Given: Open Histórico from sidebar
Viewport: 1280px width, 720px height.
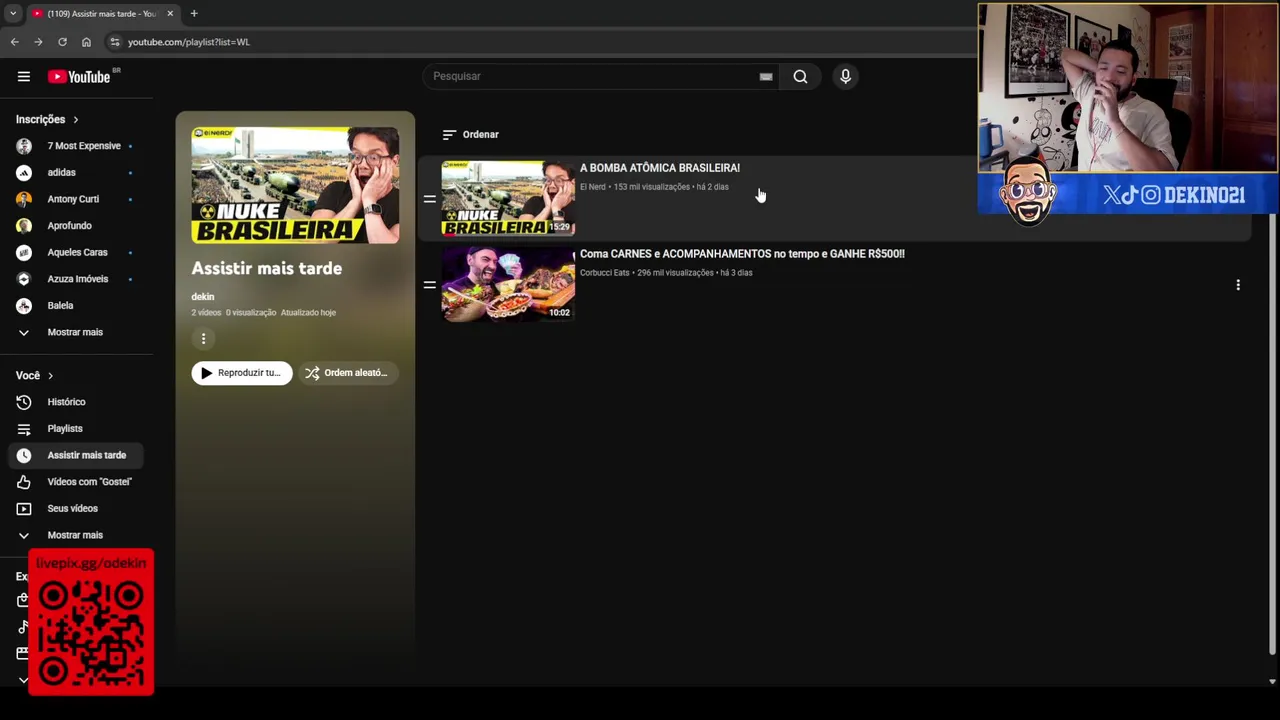Looking at the screenshot, I should tap(75, 402).
